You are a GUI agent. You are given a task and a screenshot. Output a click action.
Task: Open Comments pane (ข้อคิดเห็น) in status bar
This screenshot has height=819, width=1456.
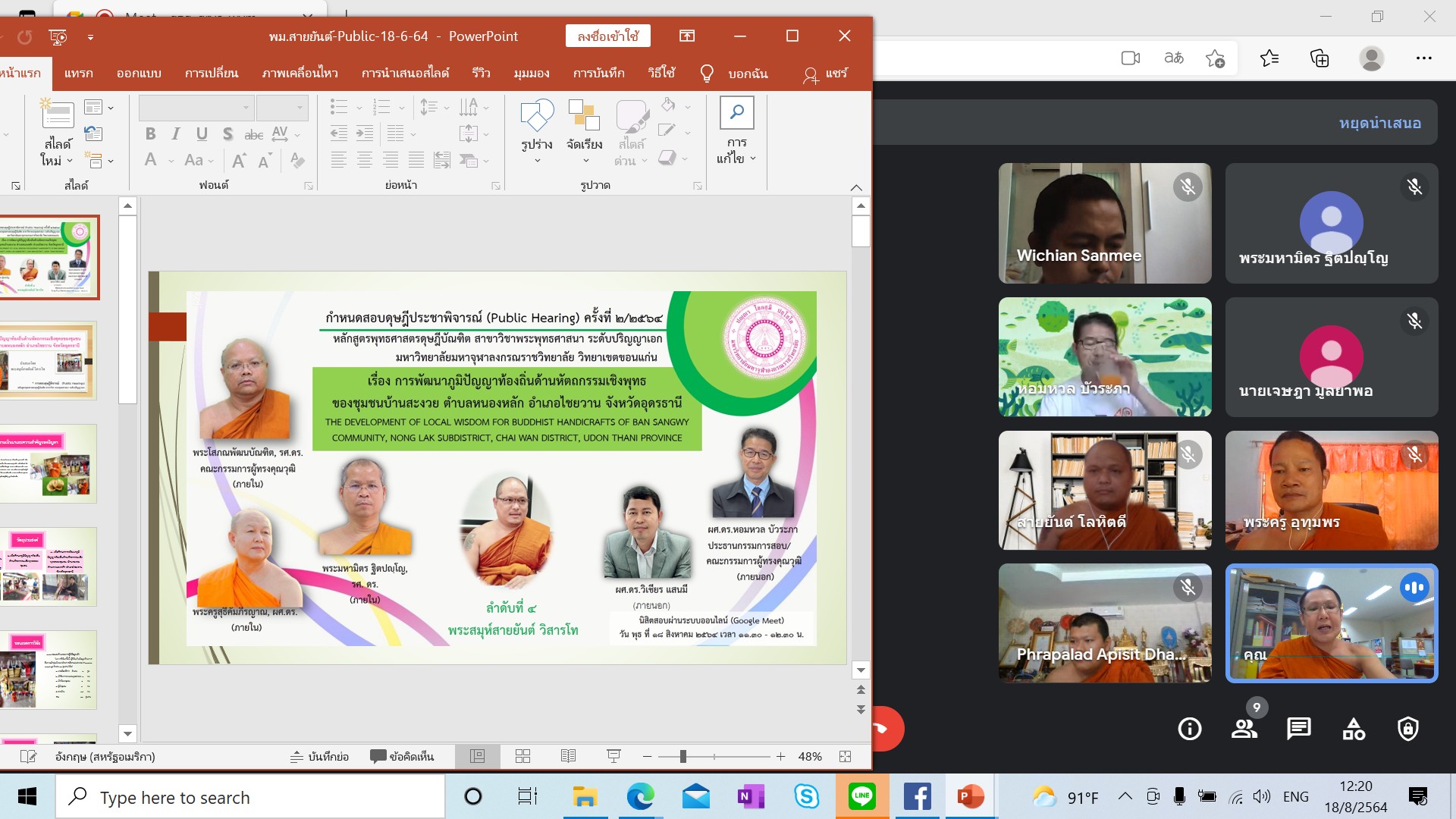click(x=402, y=756)
